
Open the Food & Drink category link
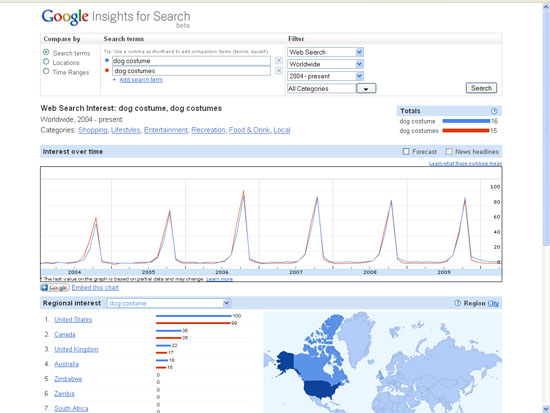tap(249, 130)
